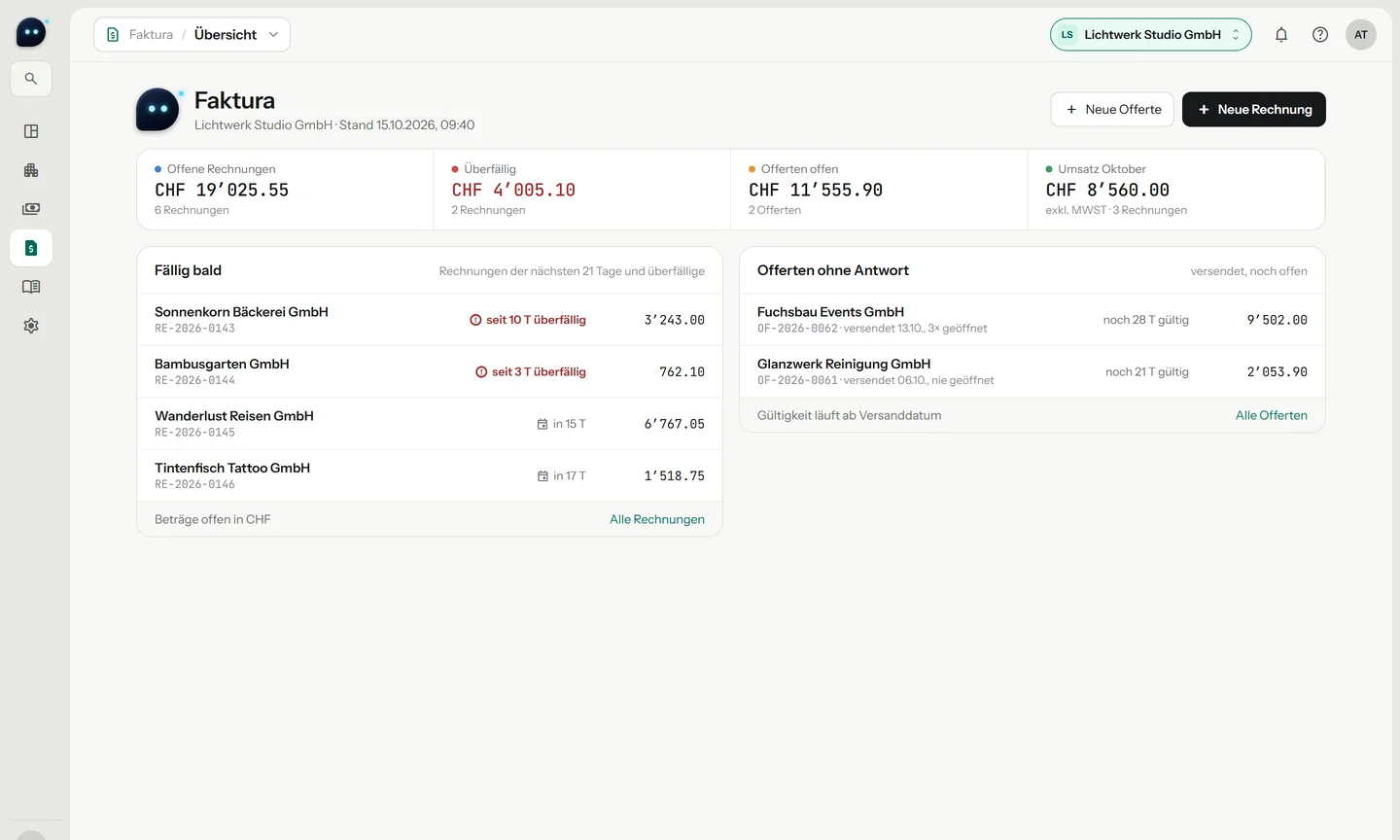Expand the Faktura / Übersicht breadcrumb dropdown
This screenshot has height=840, width=1400.
click(192, 35)
